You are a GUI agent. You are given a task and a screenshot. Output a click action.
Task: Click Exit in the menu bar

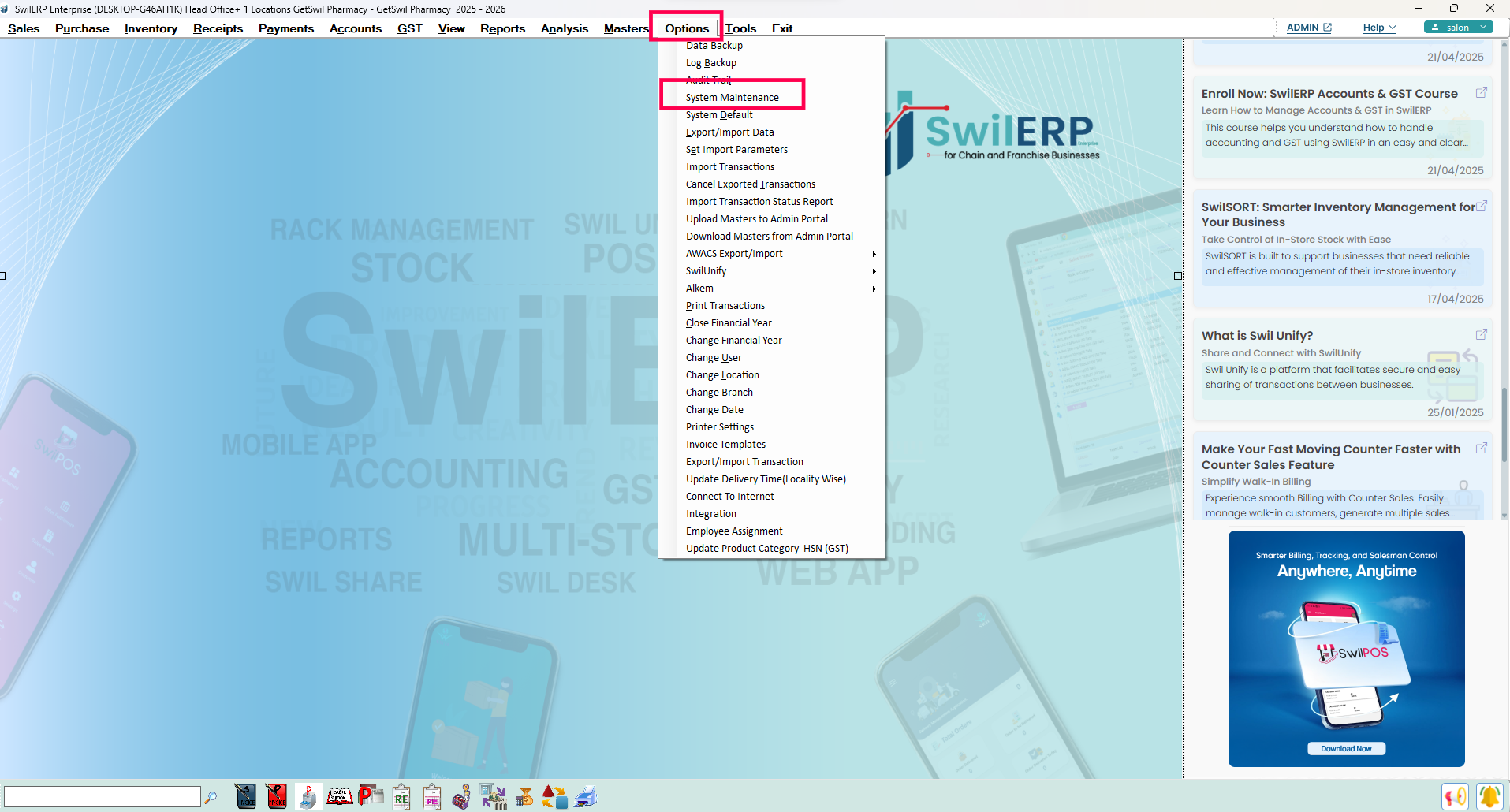point(782,28)
